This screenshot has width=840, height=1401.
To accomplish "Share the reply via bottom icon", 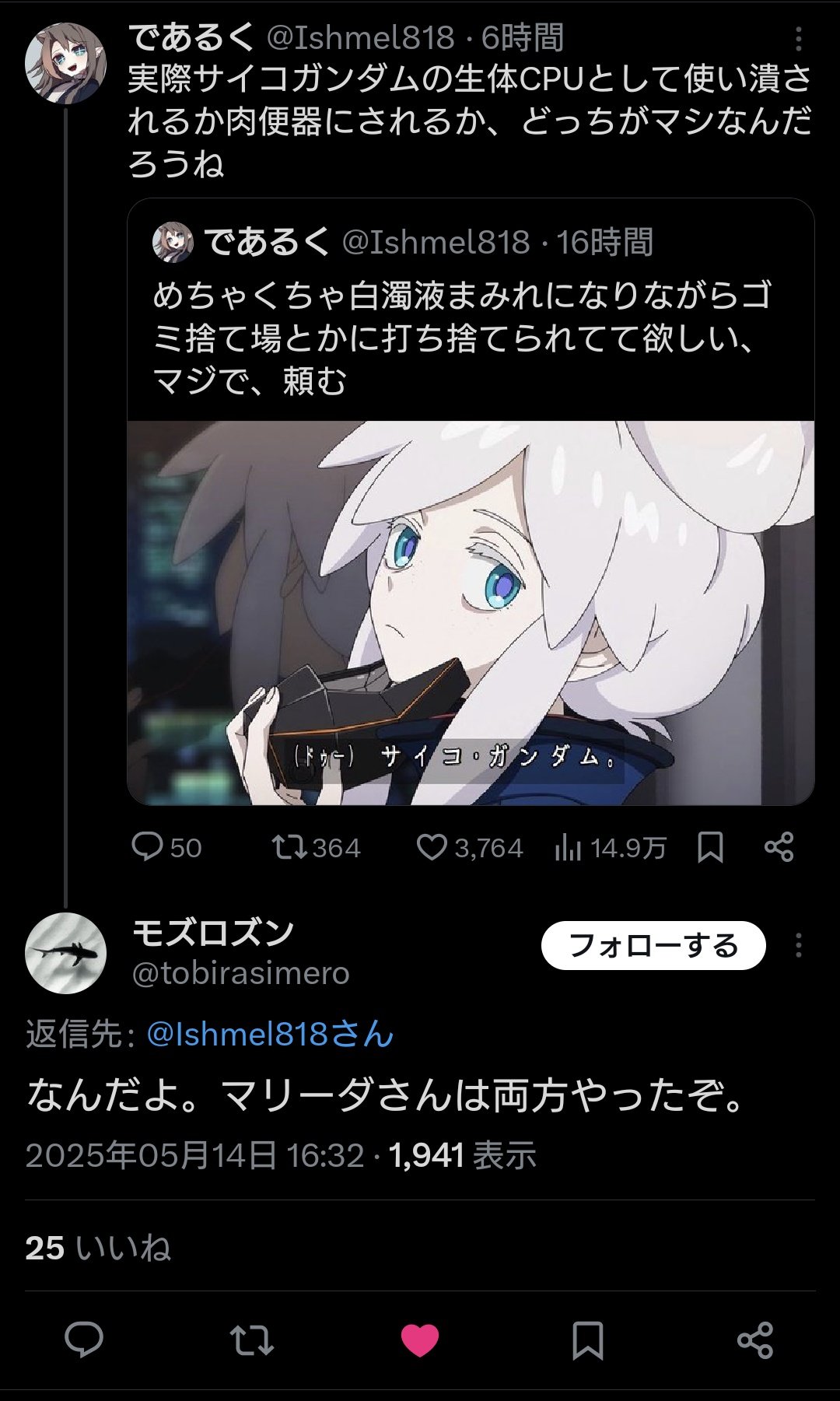I will coord(755,1340).
